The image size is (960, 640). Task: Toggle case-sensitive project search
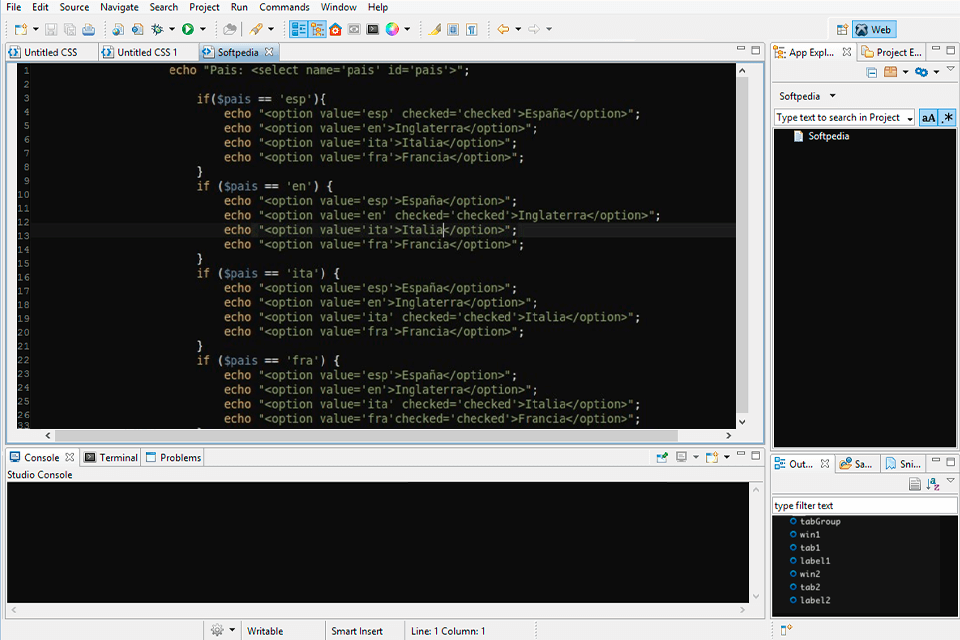click(928, 118)
